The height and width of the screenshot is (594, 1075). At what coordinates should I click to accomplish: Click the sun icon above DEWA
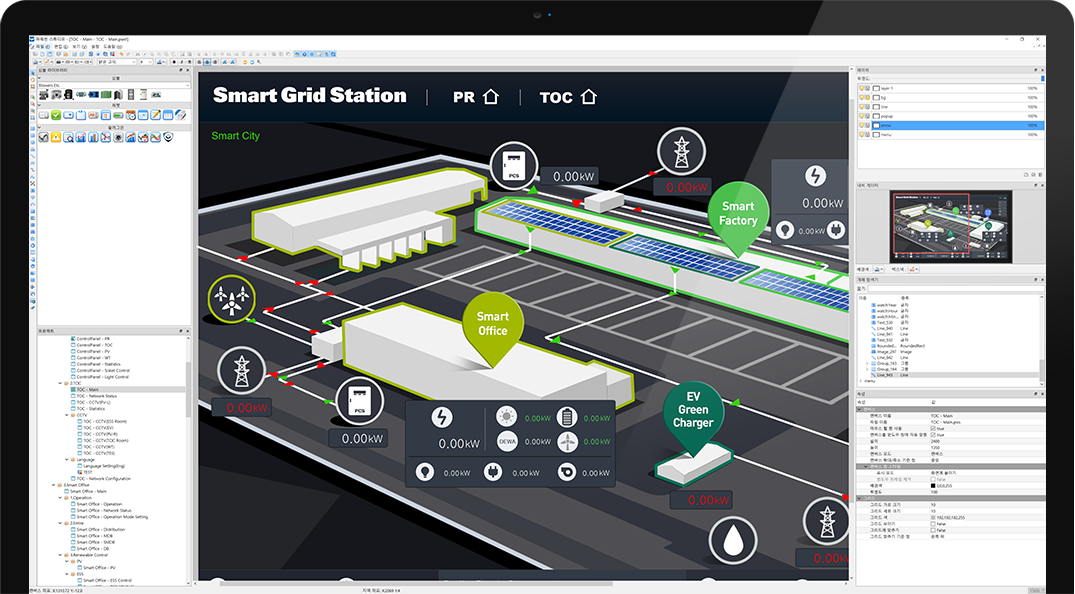507,417
